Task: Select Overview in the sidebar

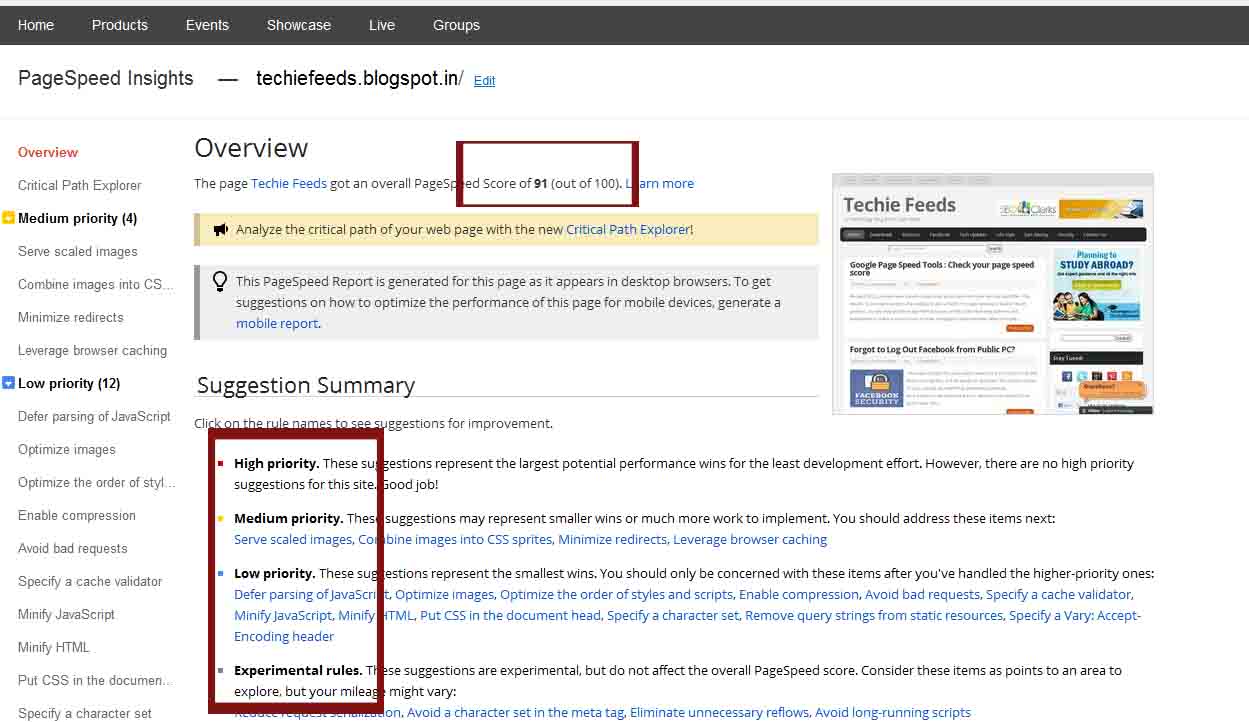Action: (x=48, y=152)
